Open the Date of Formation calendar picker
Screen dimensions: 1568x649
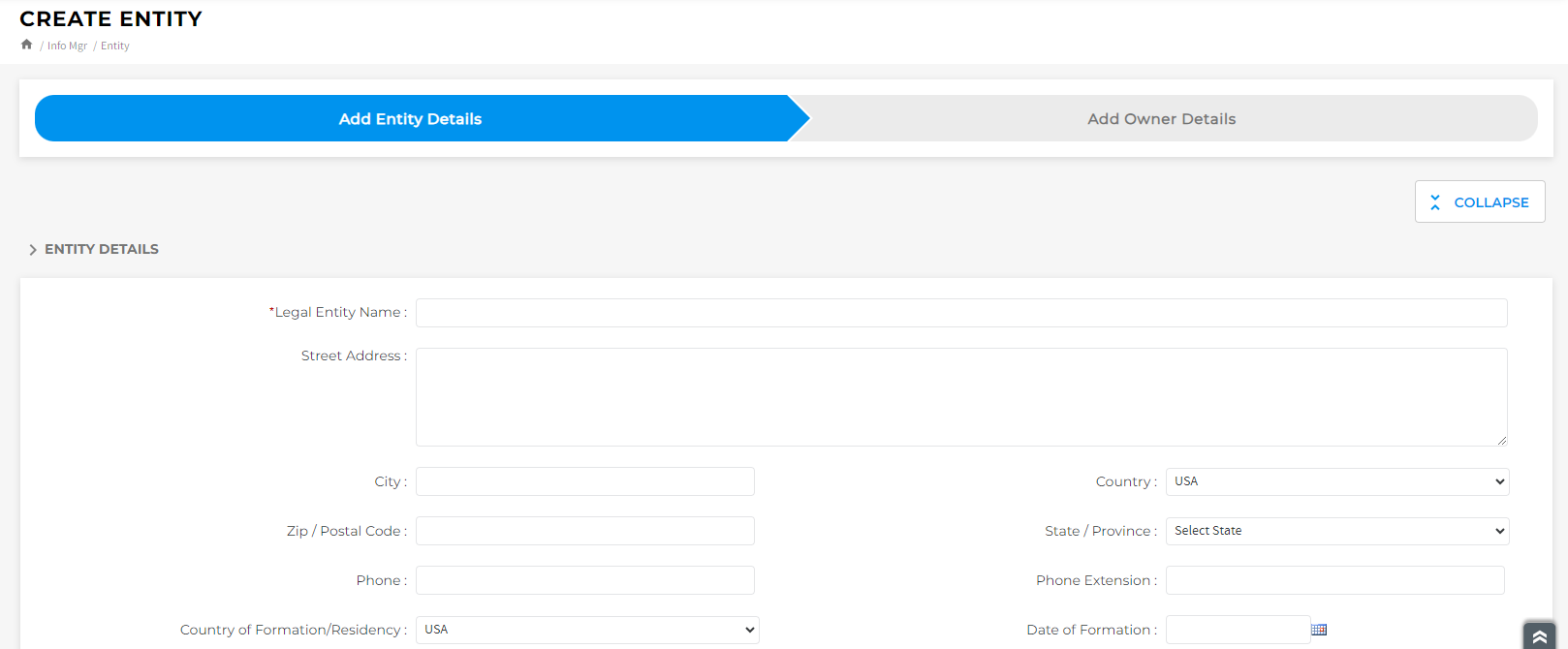[1319, 630]
